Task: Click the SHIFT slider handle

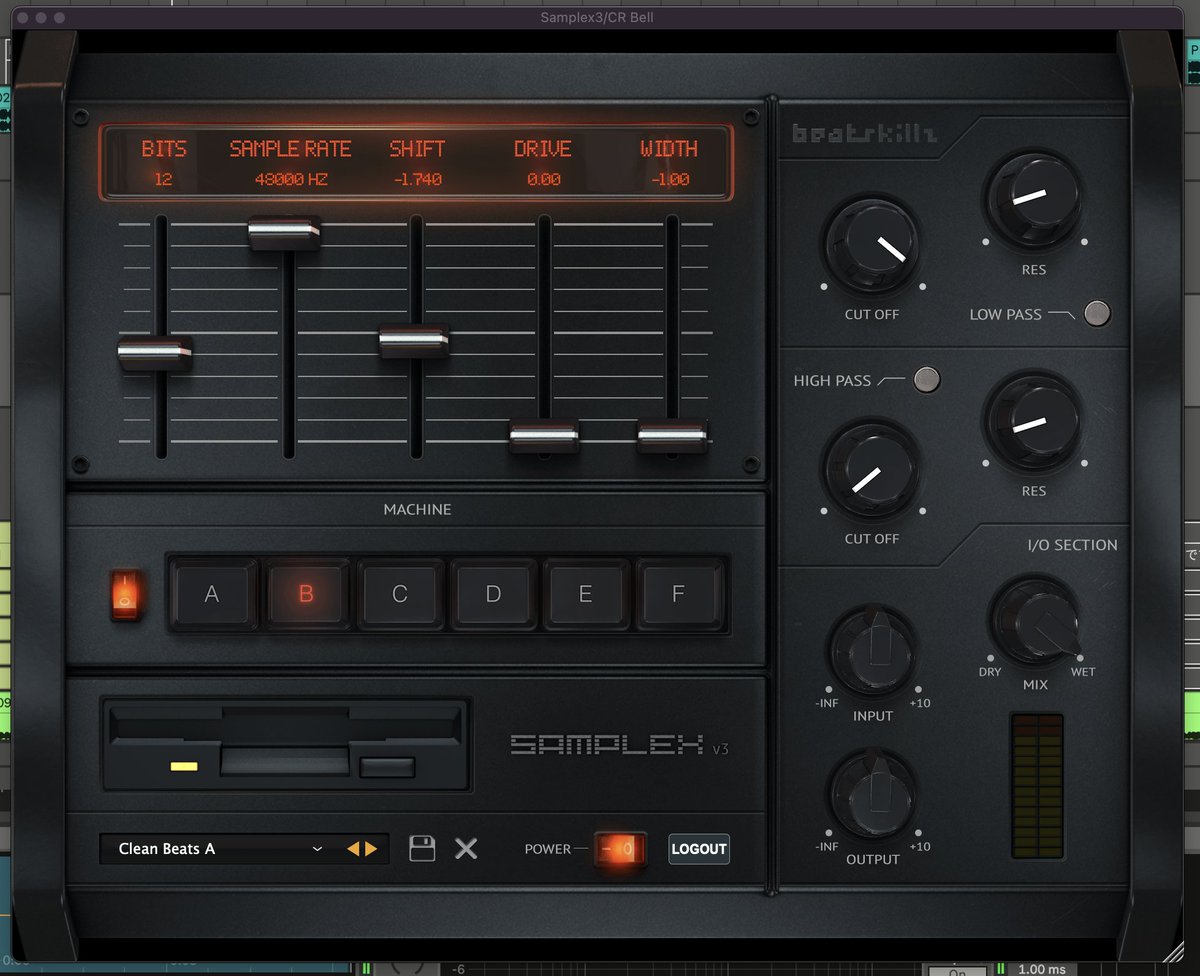Action: (414, 341)
